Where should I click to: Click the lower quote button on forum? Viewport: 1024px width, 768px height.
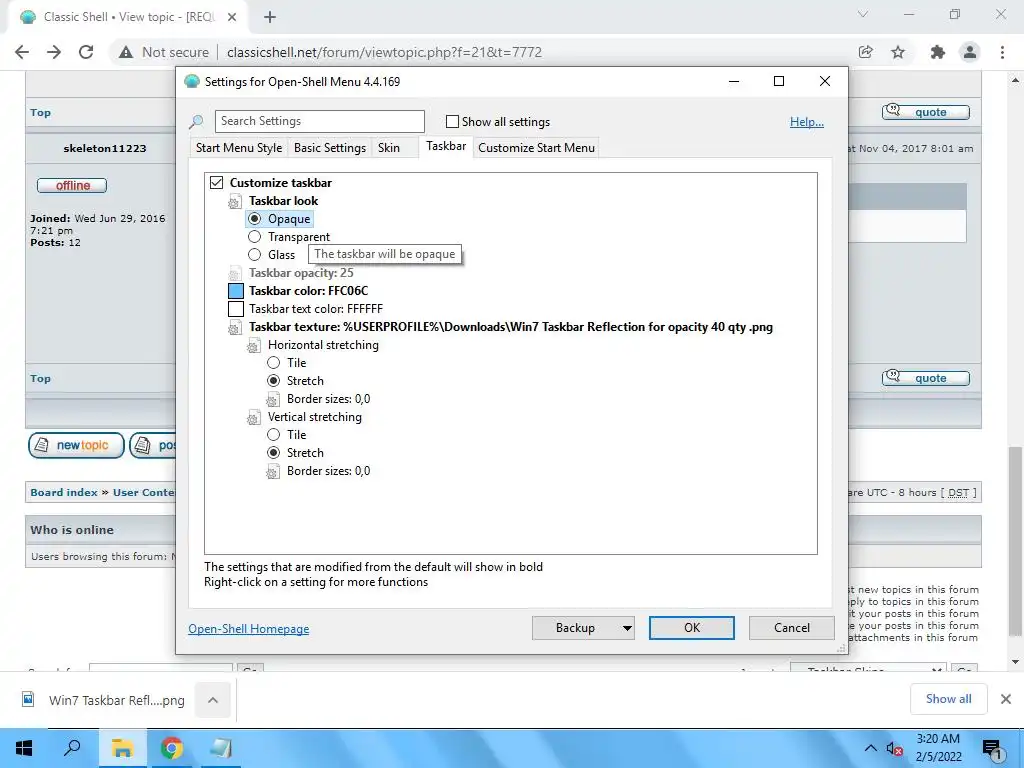click(x=925, y=378)
